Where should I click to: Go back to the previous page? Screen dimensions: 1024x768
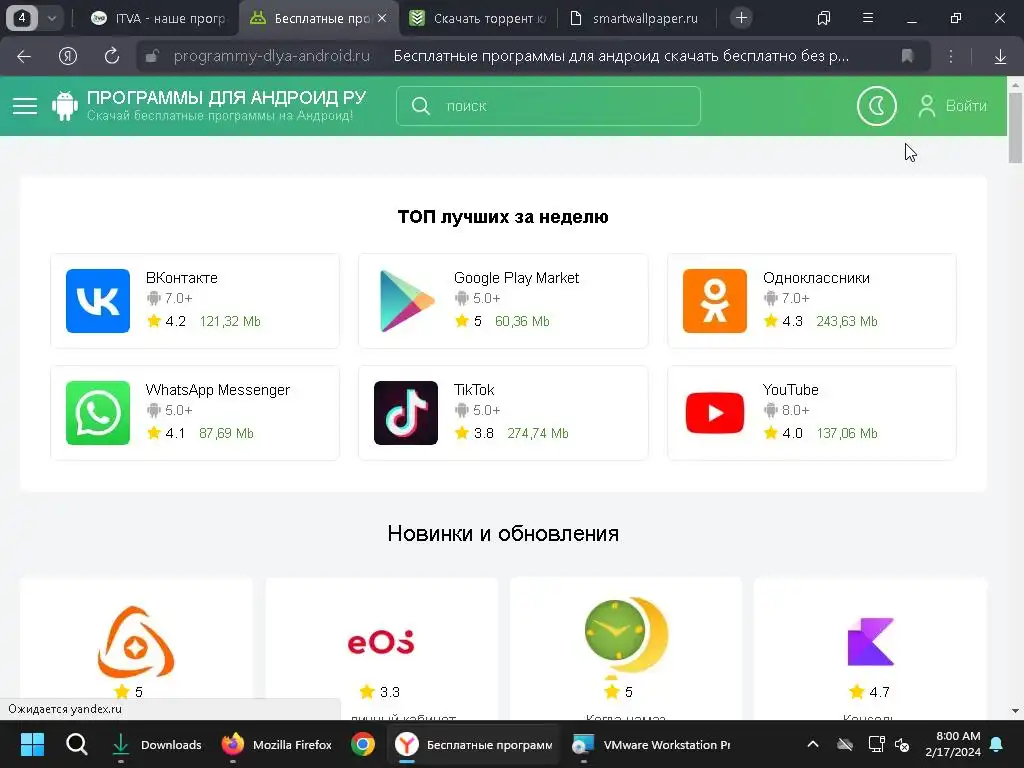[x=24, y=56]
